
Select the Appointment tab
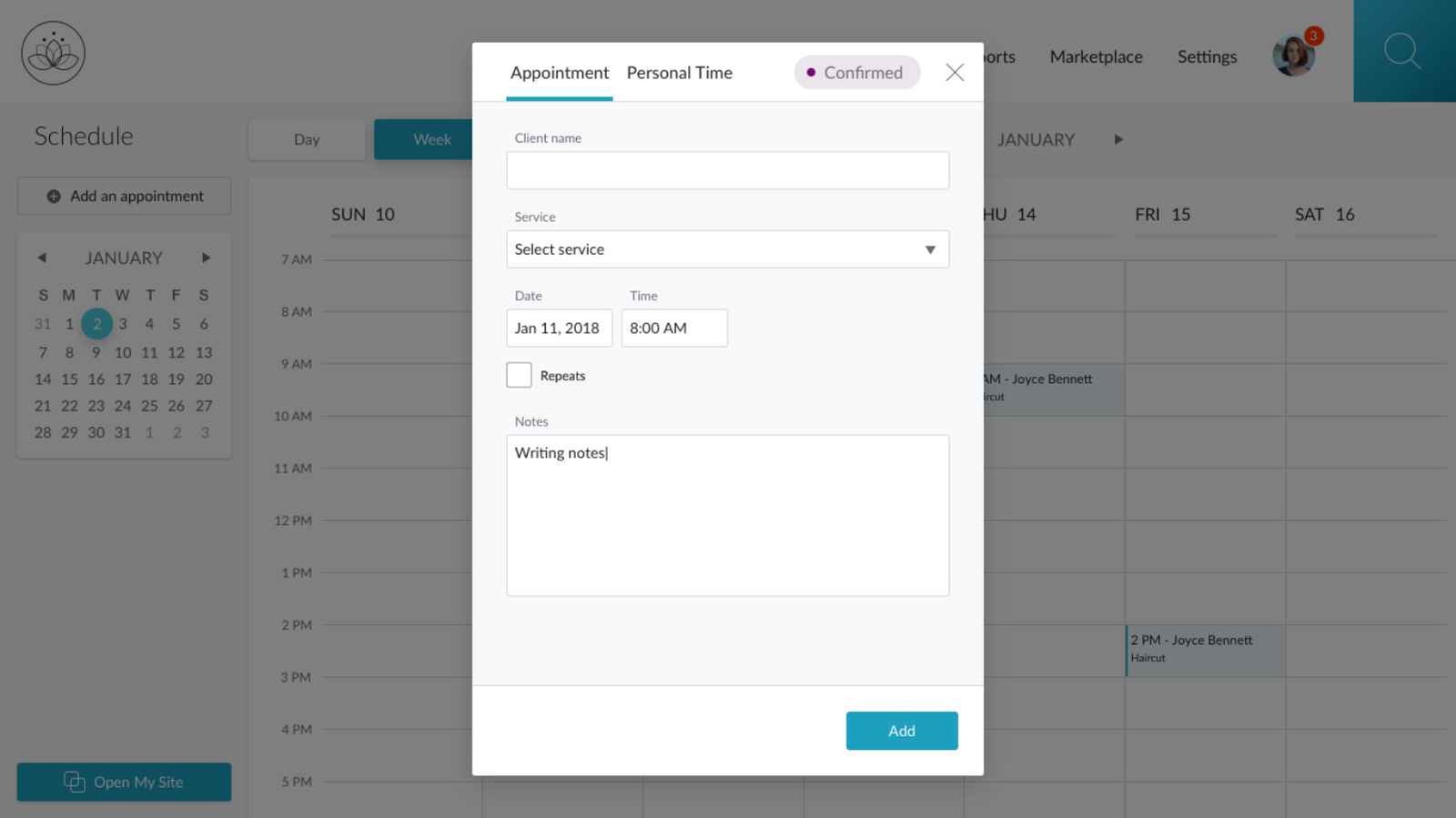559,73
